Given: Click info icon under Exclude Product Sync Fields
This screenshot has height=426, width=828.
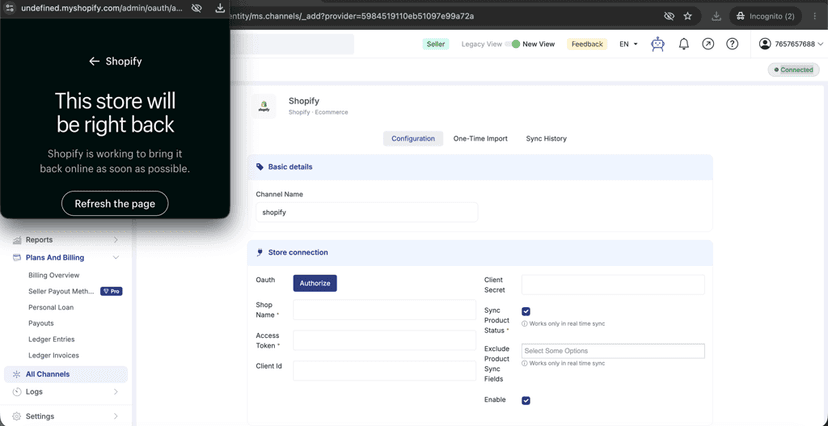Looking at the screenshot, I should tap(524, 363).
